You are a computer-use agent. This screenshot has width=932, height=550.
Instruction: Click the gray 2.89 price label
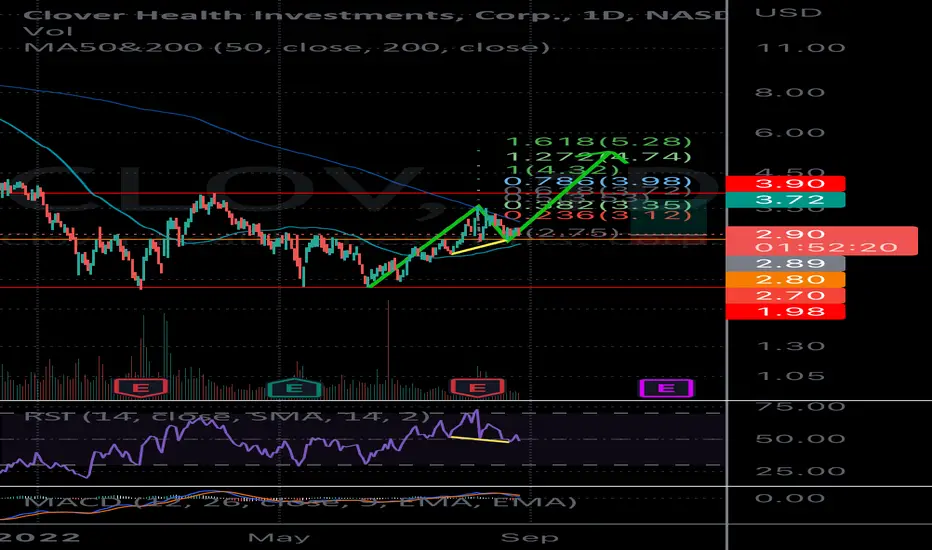tap(785, 263)
